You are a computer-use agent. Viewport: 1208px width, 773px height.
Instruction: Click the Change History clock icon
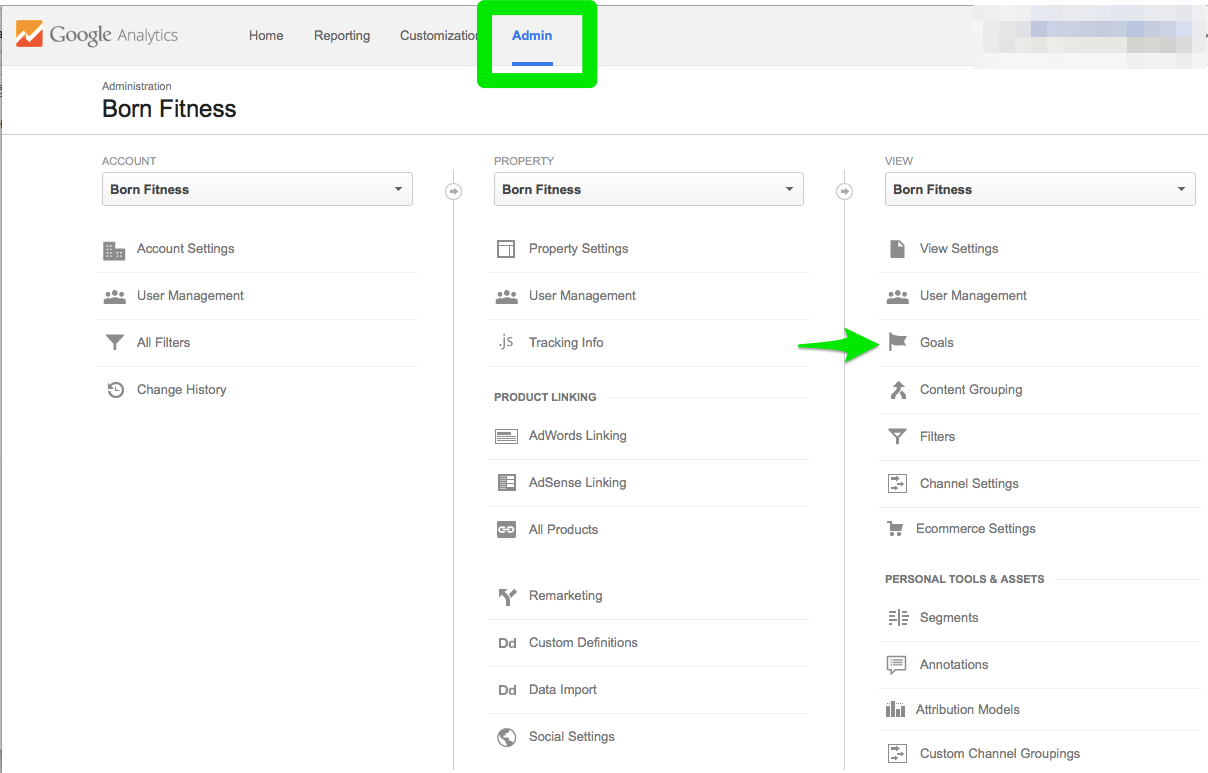(115, 390)
